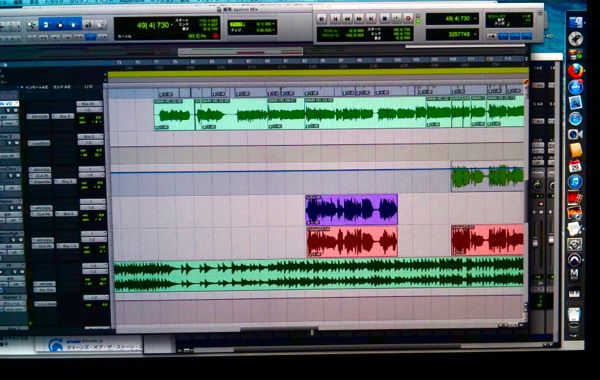Click Return to Zero transport button
600x380 pixels.
click(x=335, y=18)
